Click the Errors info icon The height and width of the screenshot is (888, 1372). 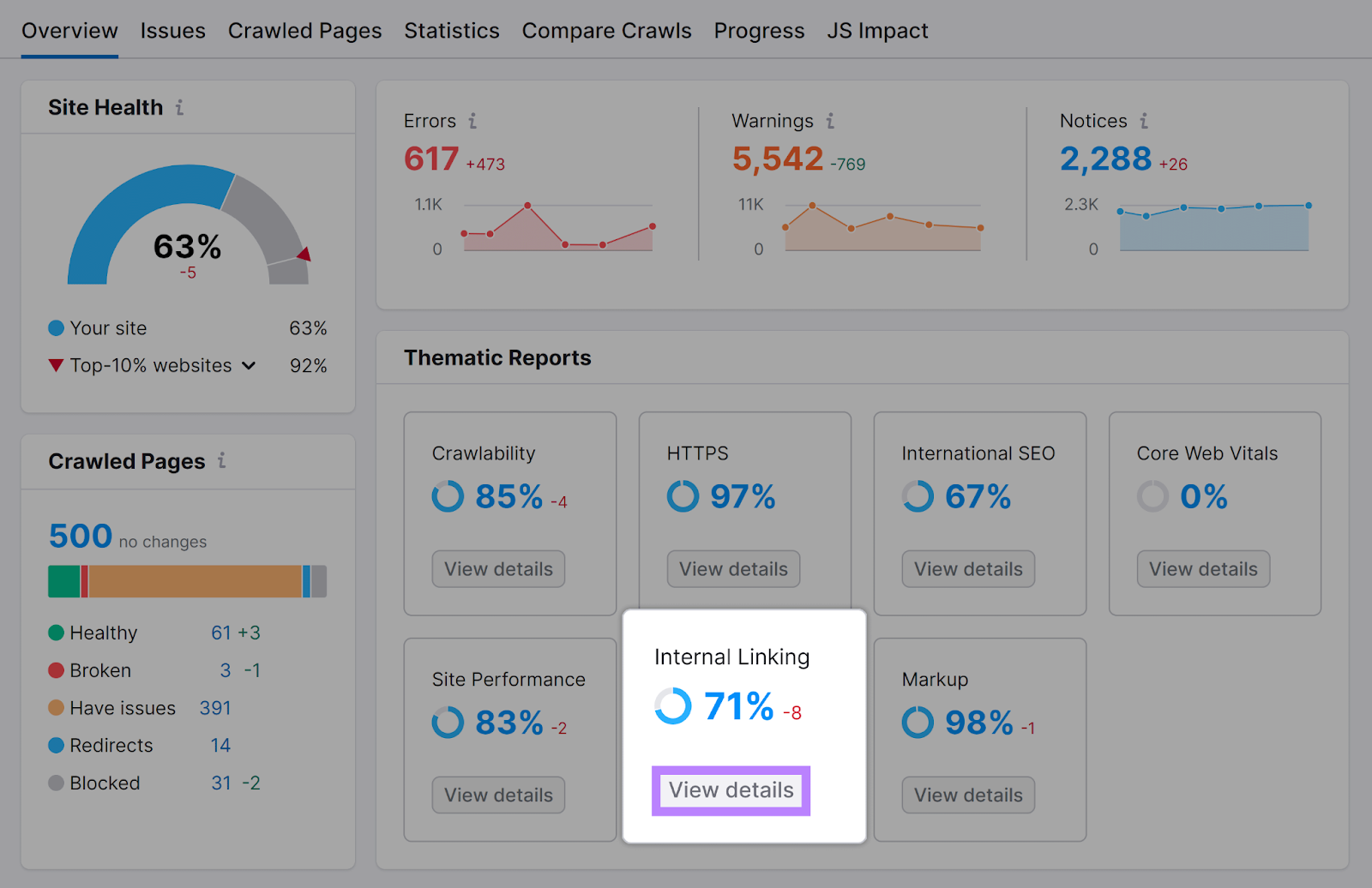tap(473, 121)
